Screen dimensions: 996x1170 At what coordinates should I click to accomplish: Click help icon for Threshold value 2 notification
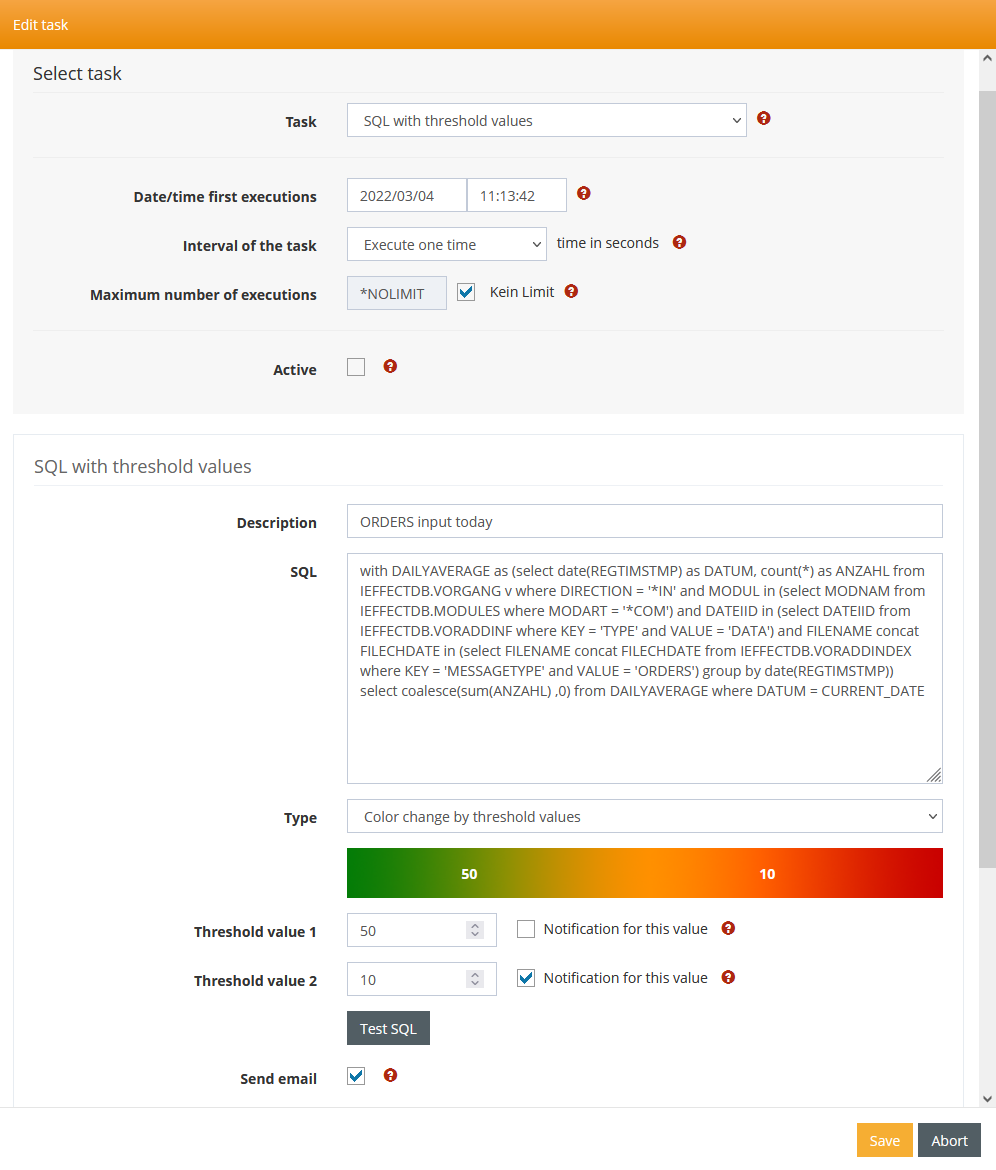(728, 978)
